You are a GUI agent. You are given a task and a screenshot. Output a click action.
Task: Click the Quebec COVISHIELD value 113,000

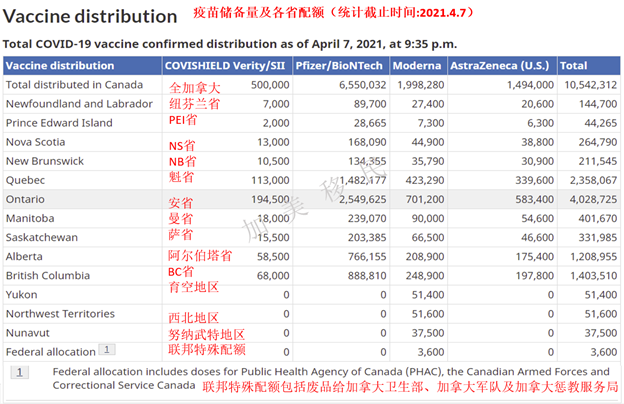(x=270, y=180)
